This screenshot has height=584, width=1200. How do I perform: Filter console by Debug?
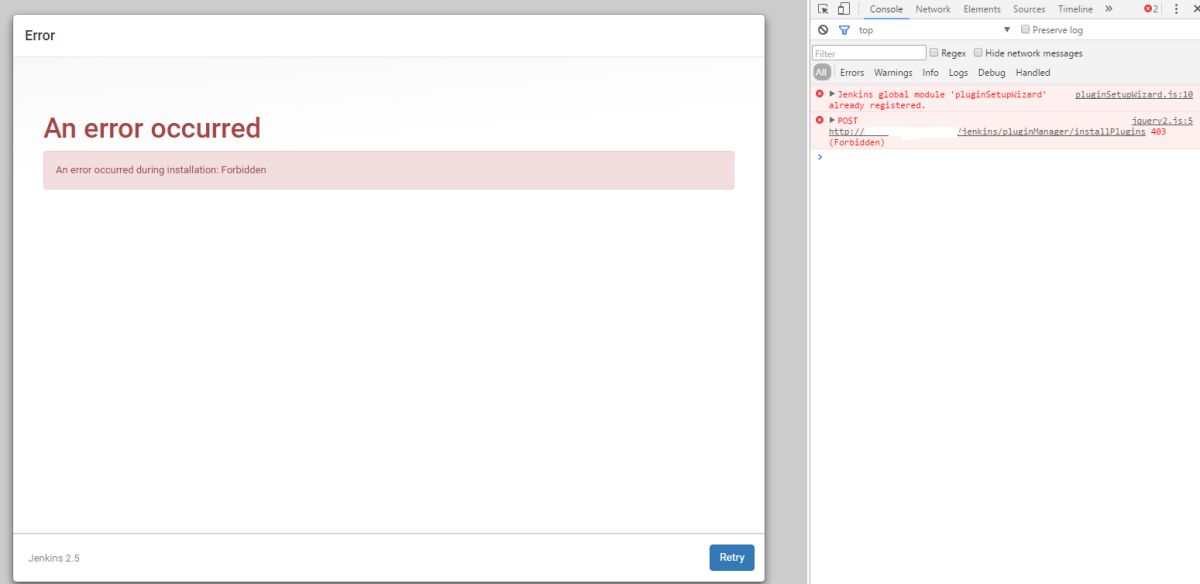(x=991, y=72)
